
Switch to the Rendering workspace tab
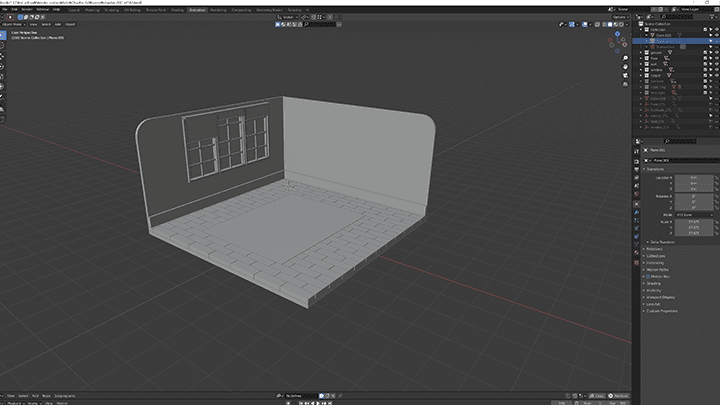point(218,10)
